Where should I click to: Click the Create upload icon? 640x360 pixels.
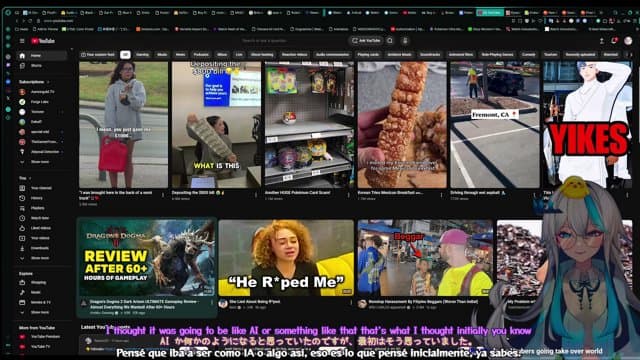pyautogui.click(x=602, y=41)
